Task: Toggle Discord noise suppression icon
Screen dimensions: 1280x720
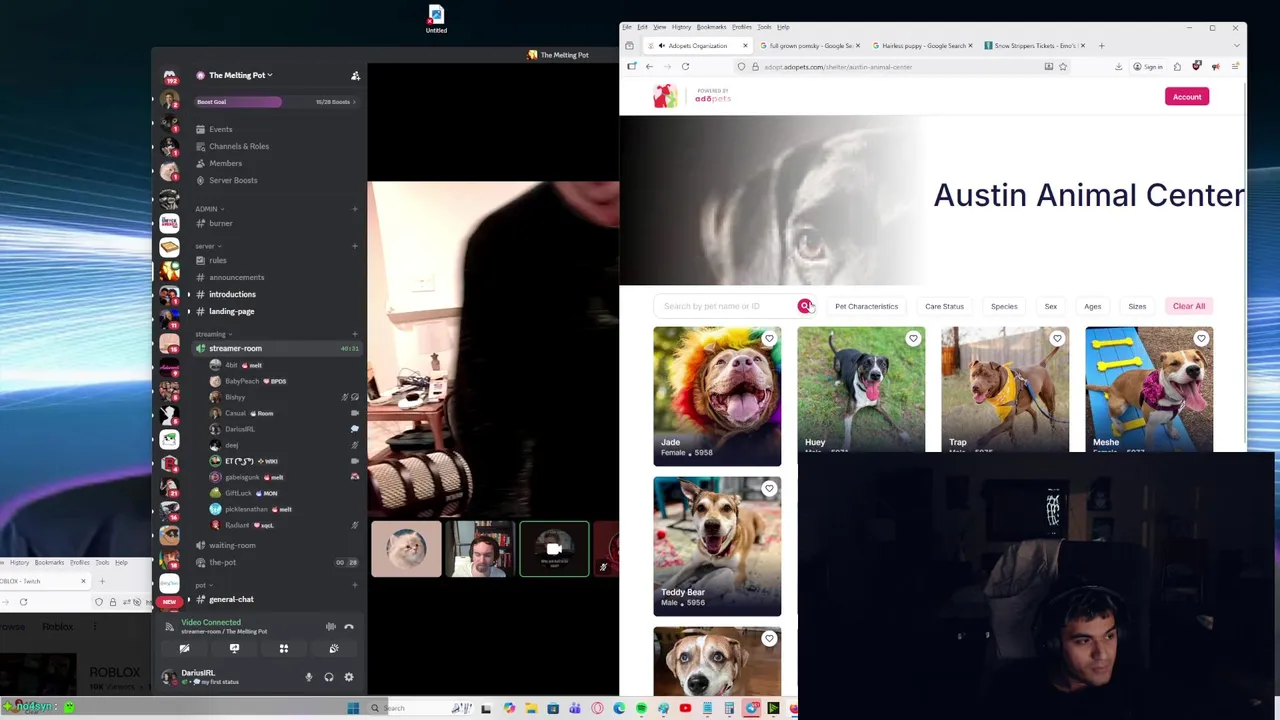Action: (331, 626)
